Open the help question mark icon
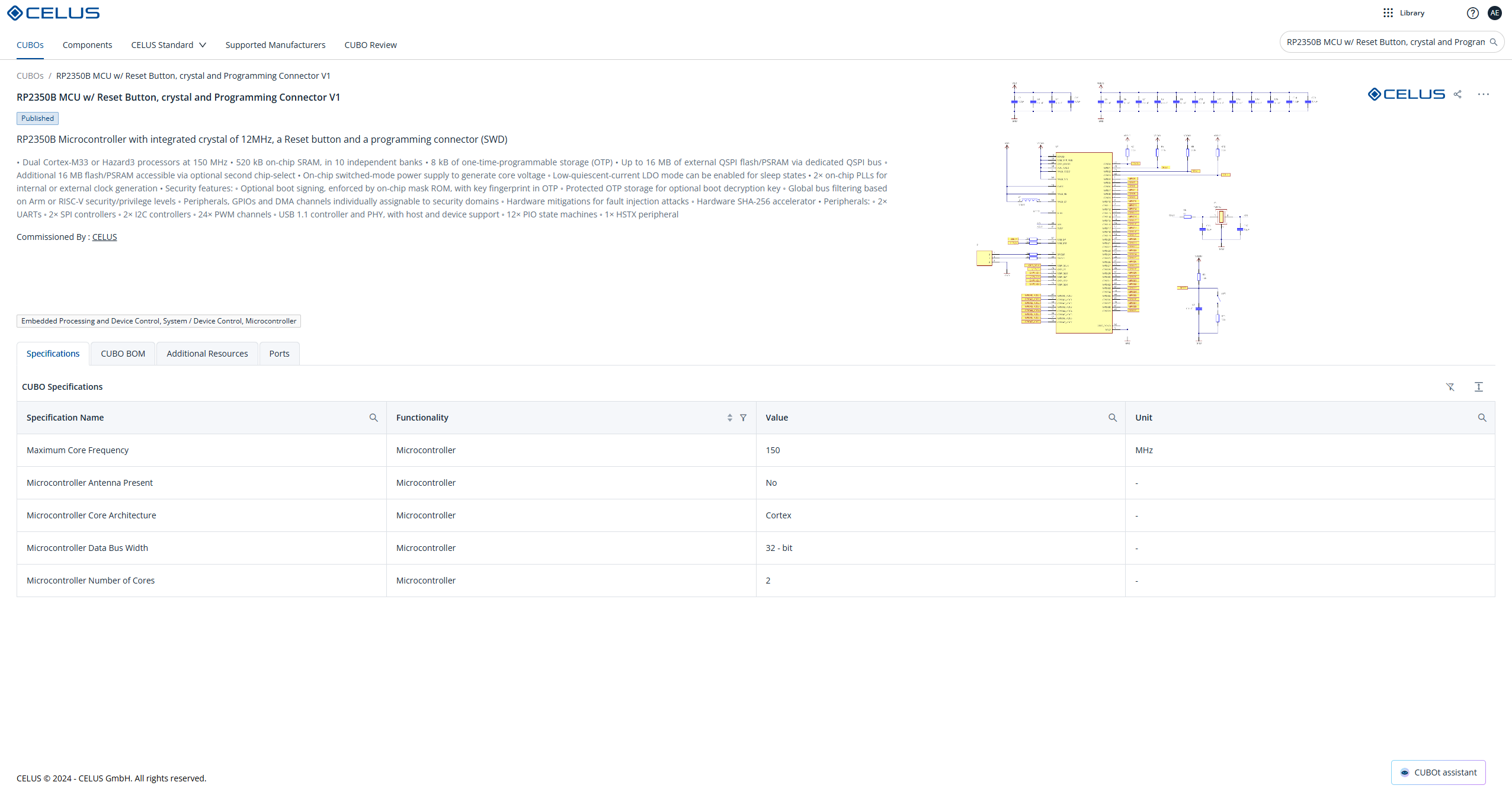The height and width of the screenshot is (795, 1512). click(1472, 13)
